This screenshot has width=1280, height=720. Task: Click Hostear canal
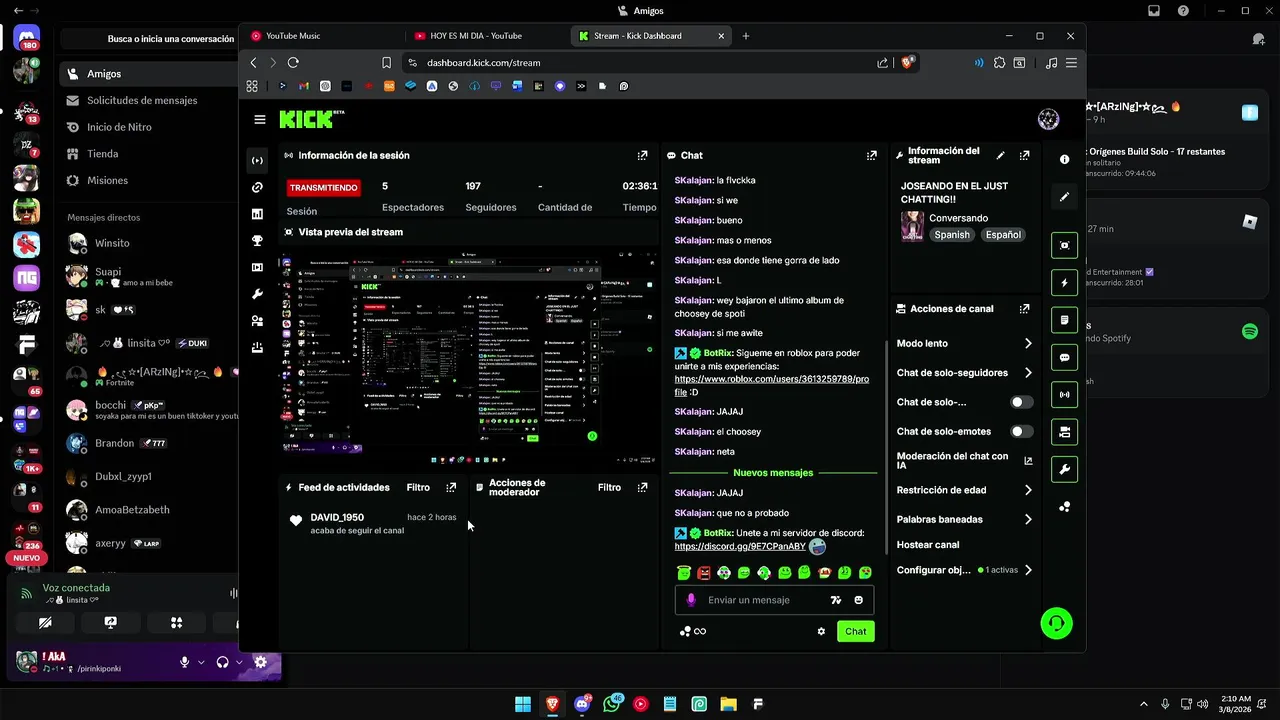click(x=928, y=545)
